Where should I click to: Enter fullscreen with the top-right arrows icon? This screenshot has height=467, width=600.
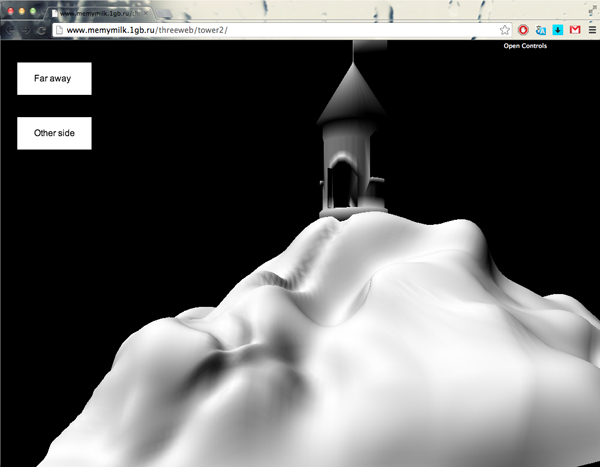(x=590, y=8)
